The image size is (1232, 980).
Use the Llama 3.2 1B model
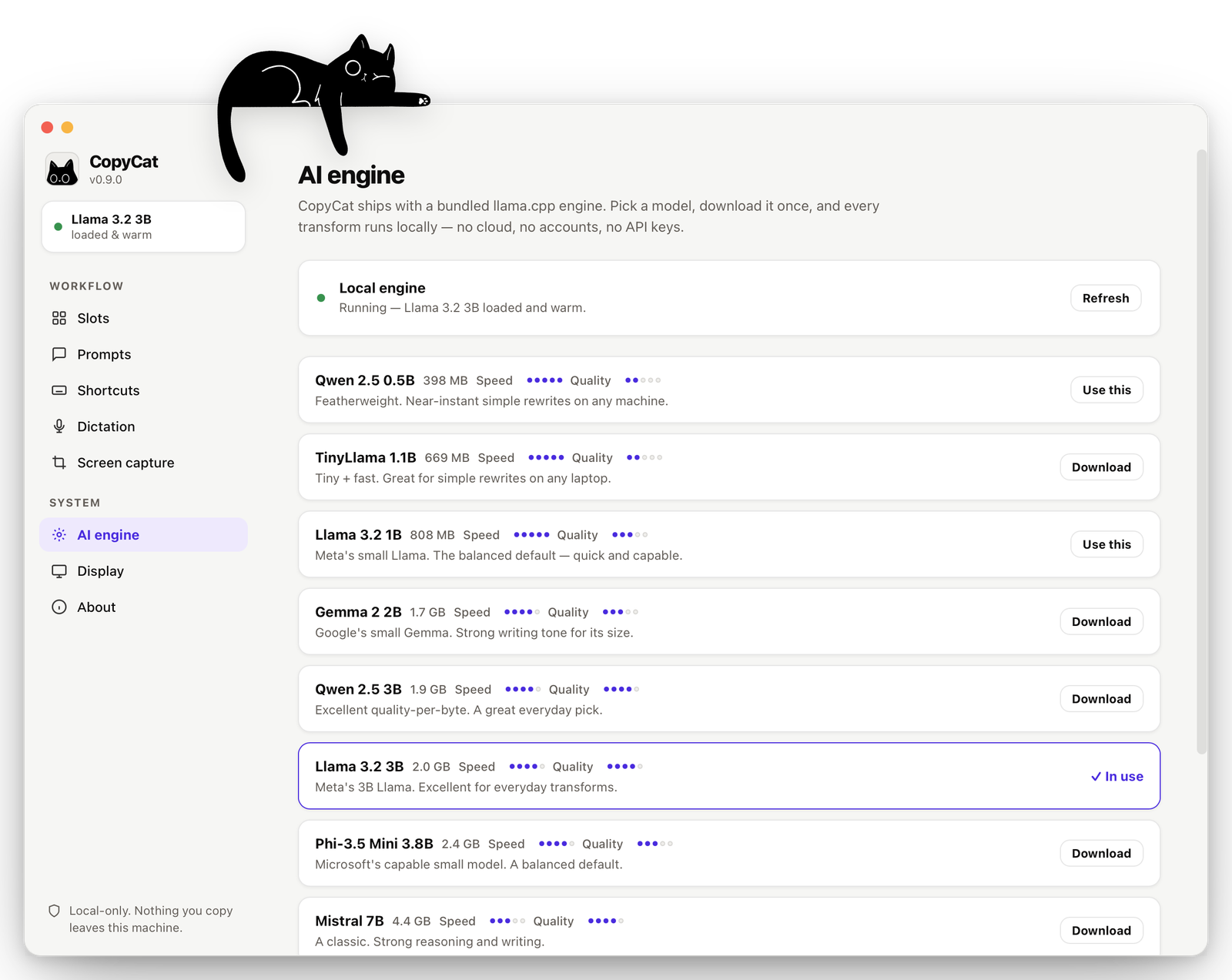1106,544
